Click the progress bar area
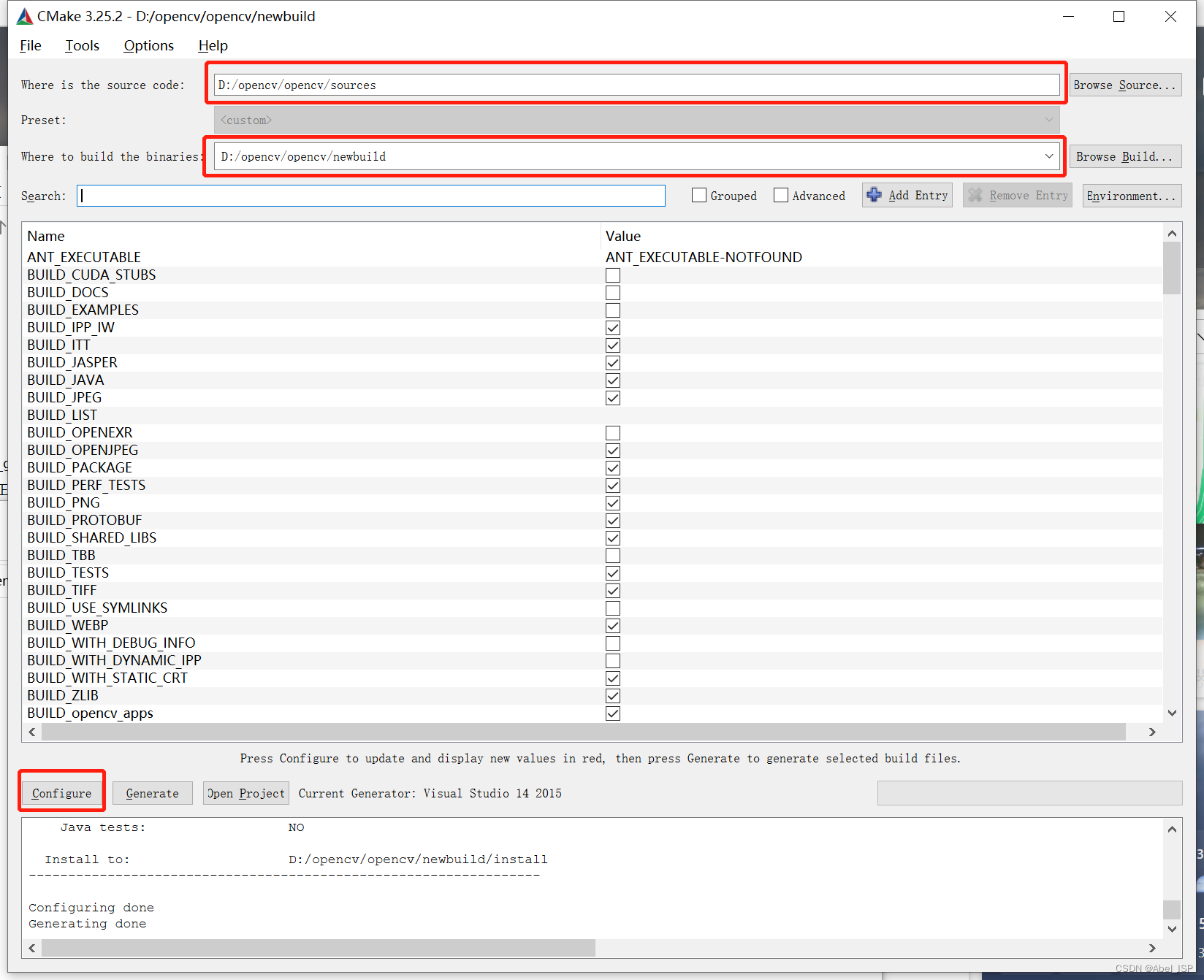The image size is (1204, 980). tap(1029, 793)
